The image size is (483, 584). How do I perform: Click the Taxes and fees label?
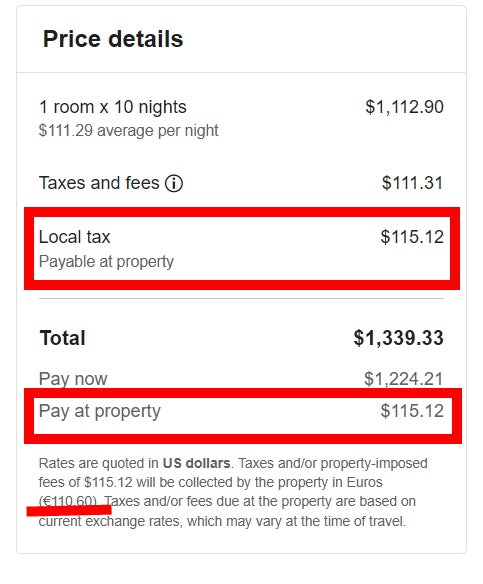coord(99,183)
